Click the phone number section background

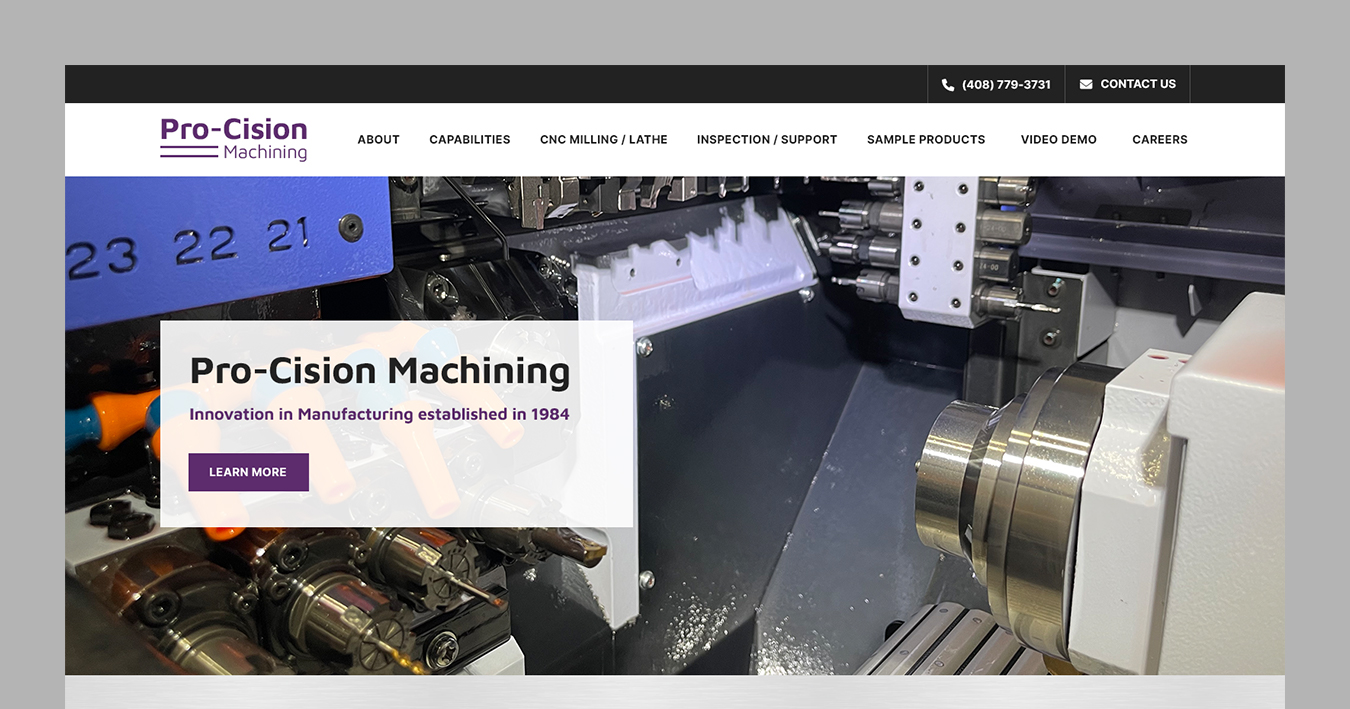[x=995, y=84]
